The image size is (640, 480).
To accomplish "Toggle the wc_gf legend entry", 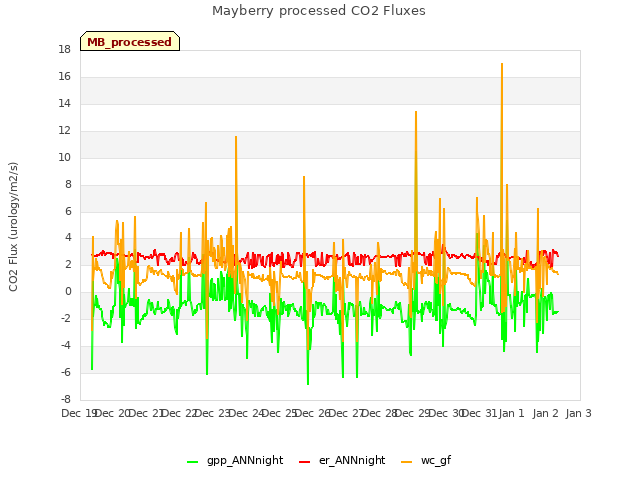I will 426,460.
